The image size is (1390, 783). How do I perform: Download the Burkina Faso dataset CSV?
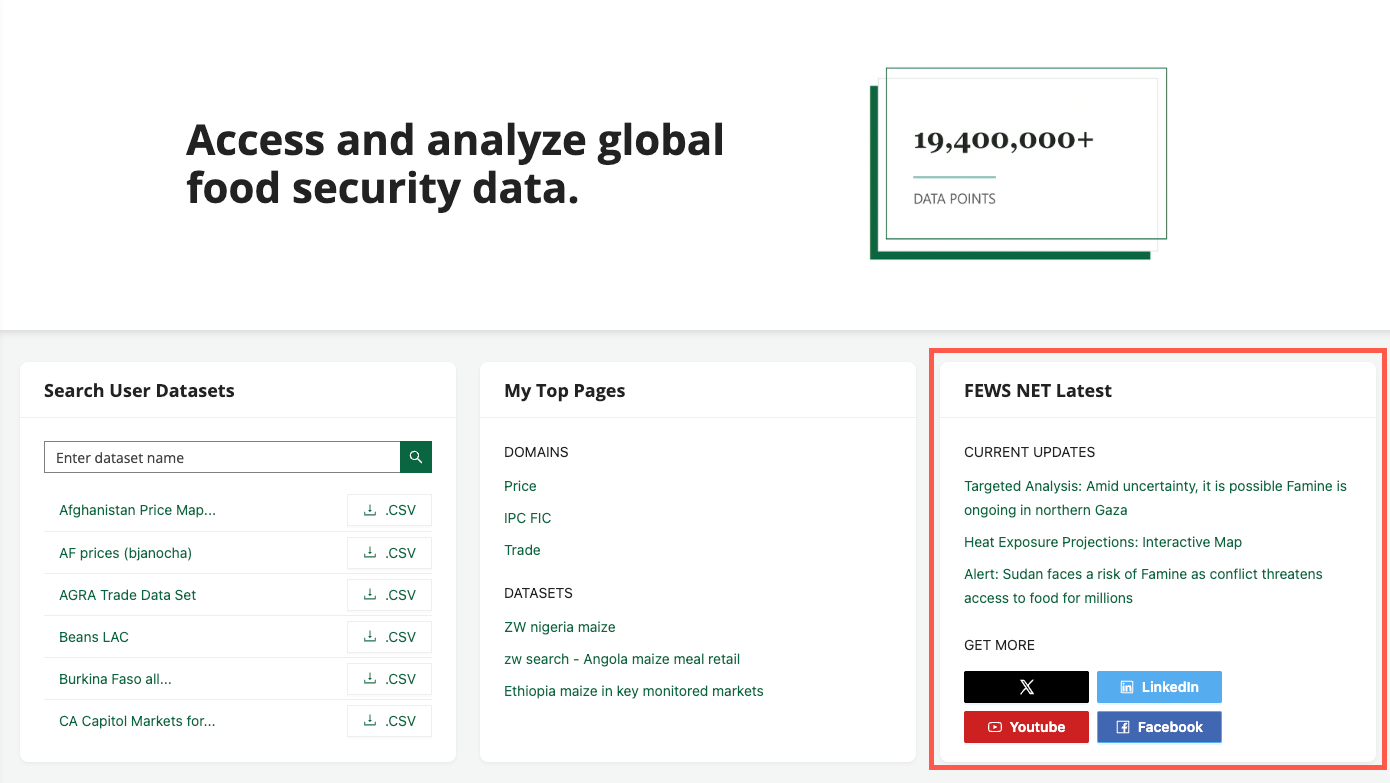click(389, 678)
